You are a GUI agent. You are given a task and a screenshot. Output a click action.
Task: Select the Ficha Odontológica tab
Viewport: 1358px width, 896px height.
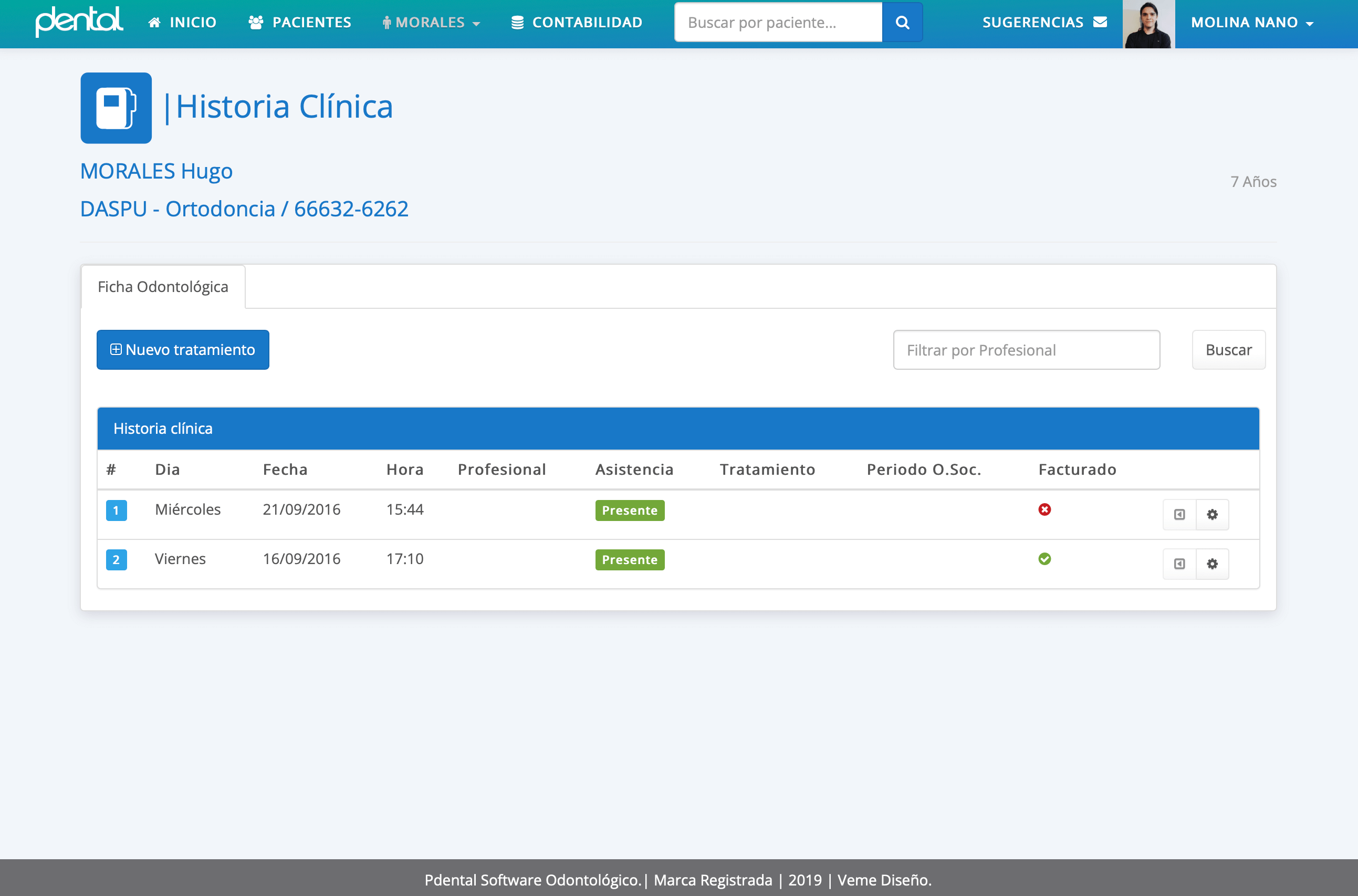click(x=163, y=286)
